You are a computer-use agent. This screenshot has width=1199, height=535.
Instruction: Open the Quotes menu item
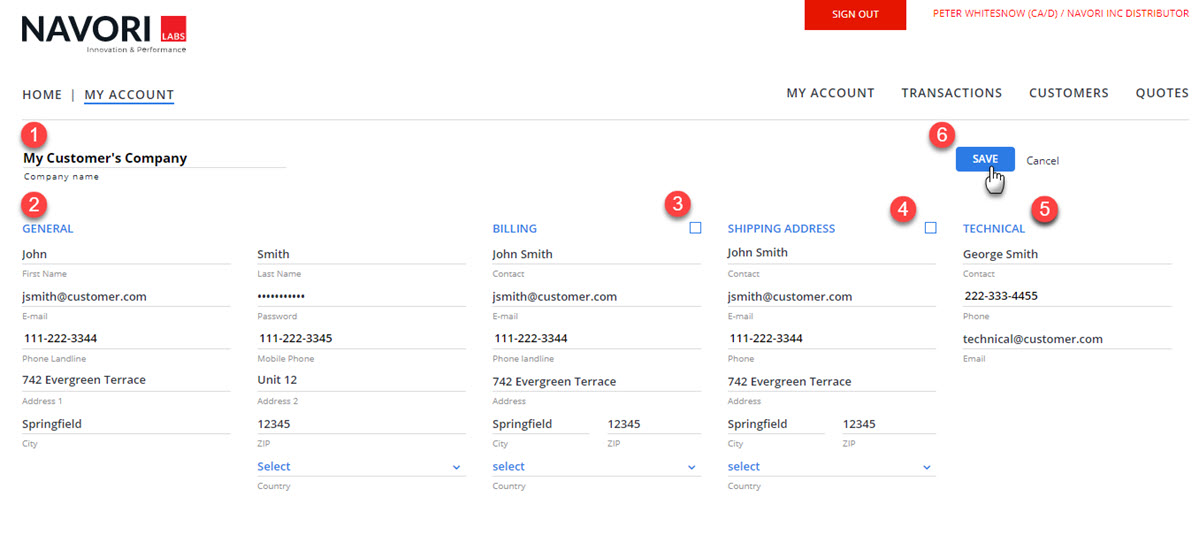point(1161,93)
